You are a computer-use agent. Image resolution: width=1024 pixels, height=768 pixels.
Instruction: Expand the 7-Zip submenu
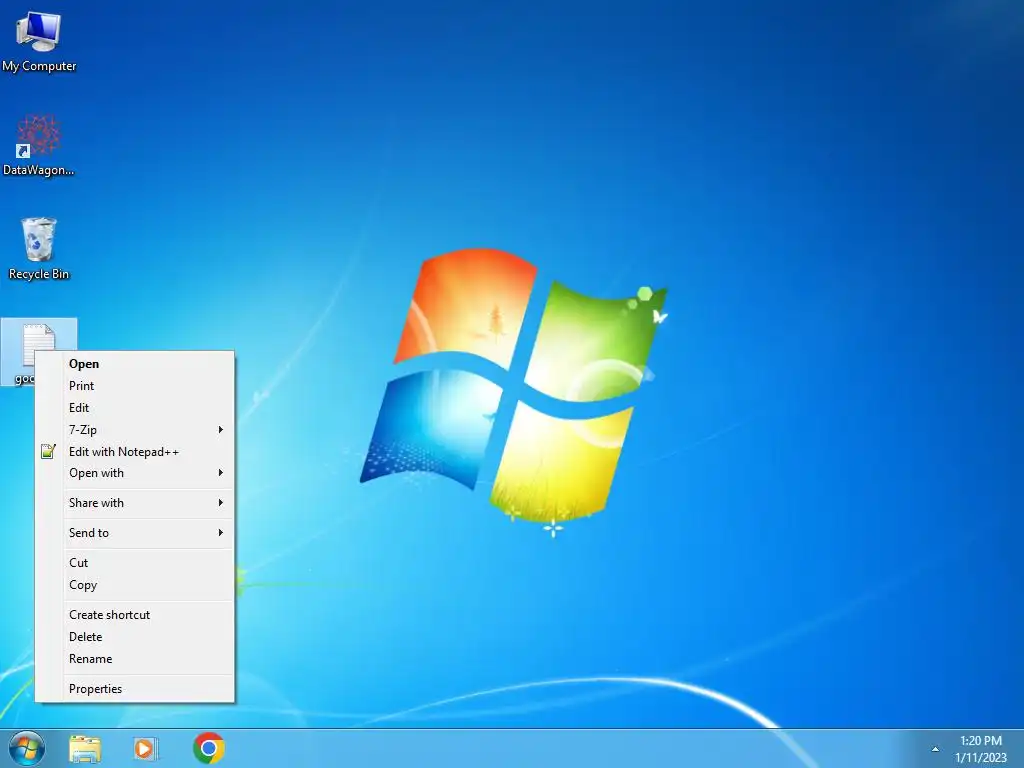pyautogui.click(x=135, y=430)
